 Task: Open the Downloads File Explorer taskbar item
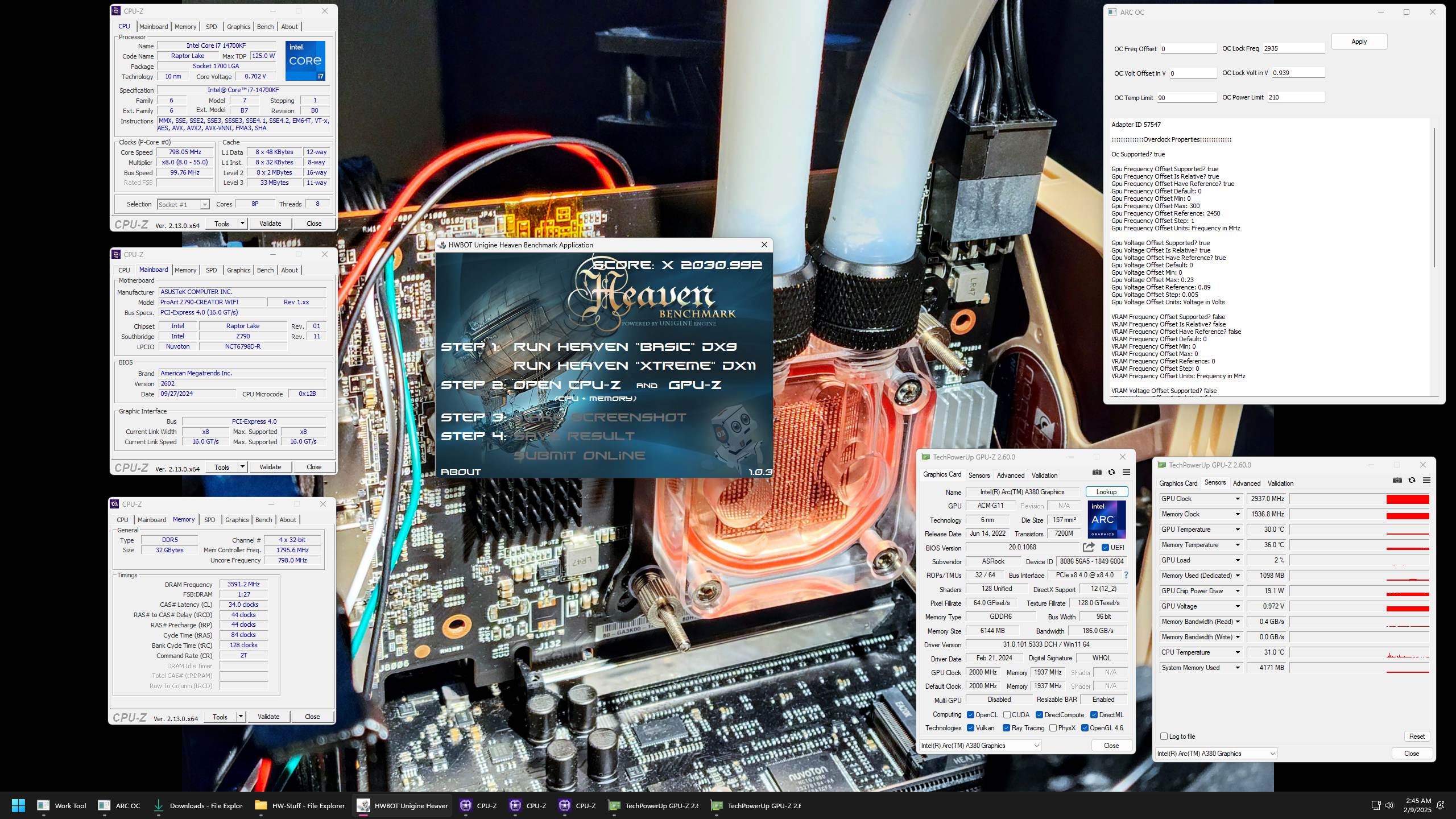[x=198, y=805]
